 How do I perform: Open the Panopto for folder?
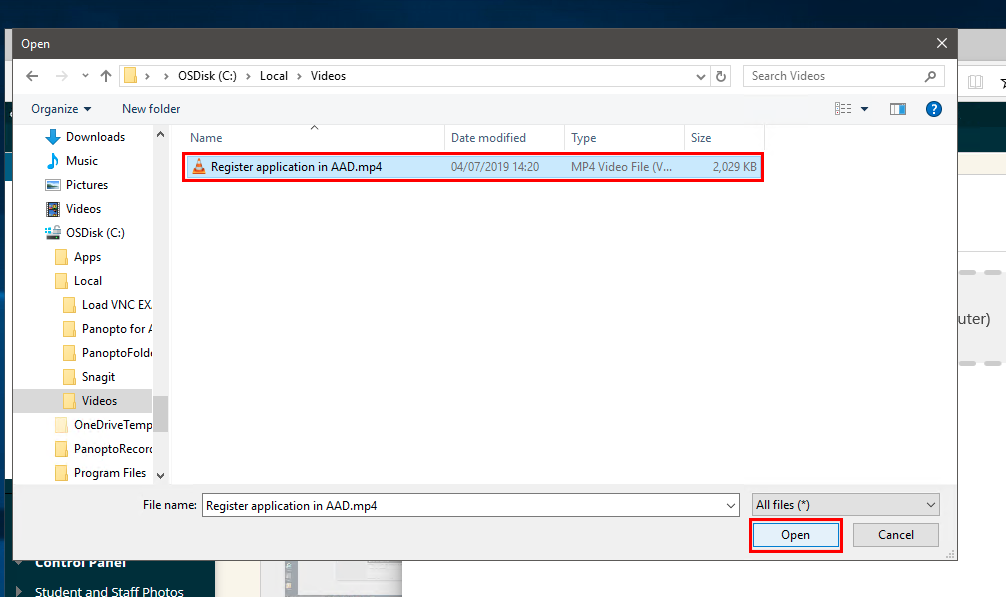pyautogui.click(x=117, y=329)
